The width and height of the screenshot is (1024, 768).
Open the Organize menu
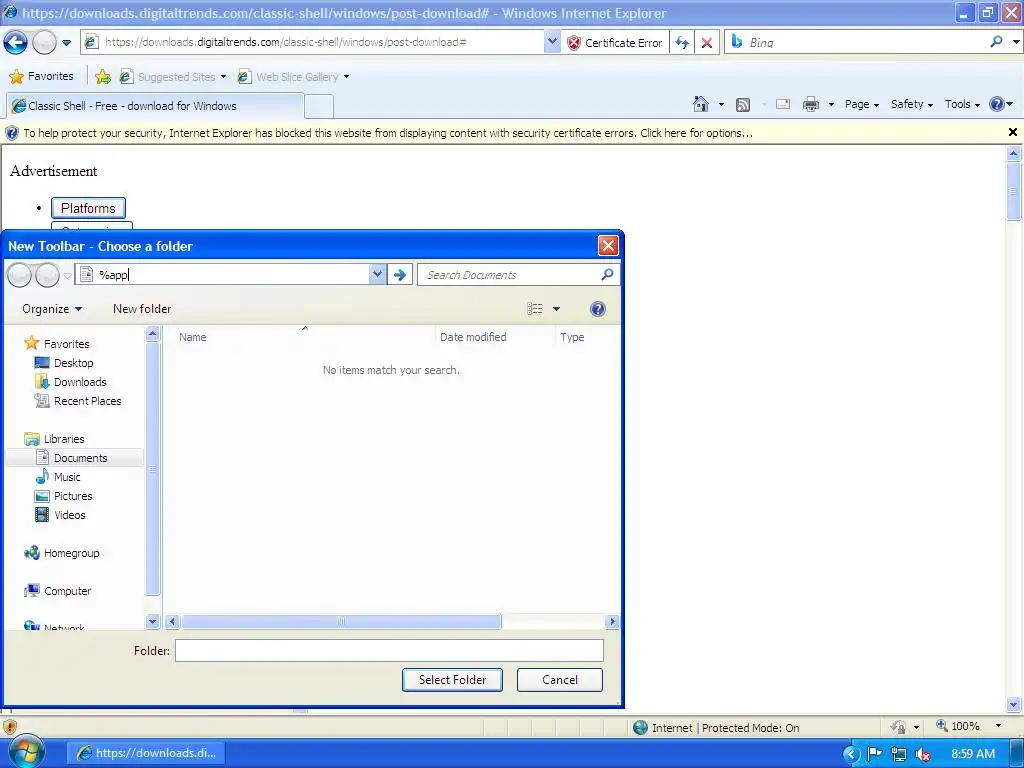click(x=52, y=309)
